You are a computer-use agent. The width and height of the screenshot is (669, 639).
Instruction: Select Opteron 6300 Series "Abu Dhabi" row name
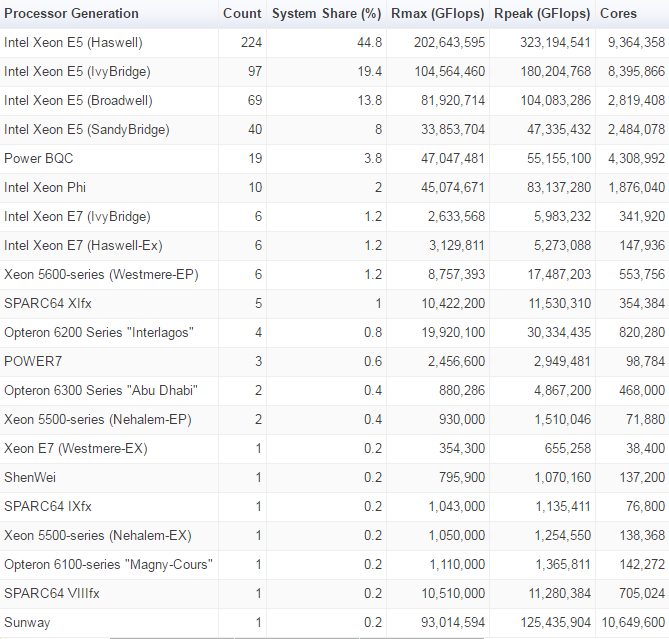tap(101, 391)
